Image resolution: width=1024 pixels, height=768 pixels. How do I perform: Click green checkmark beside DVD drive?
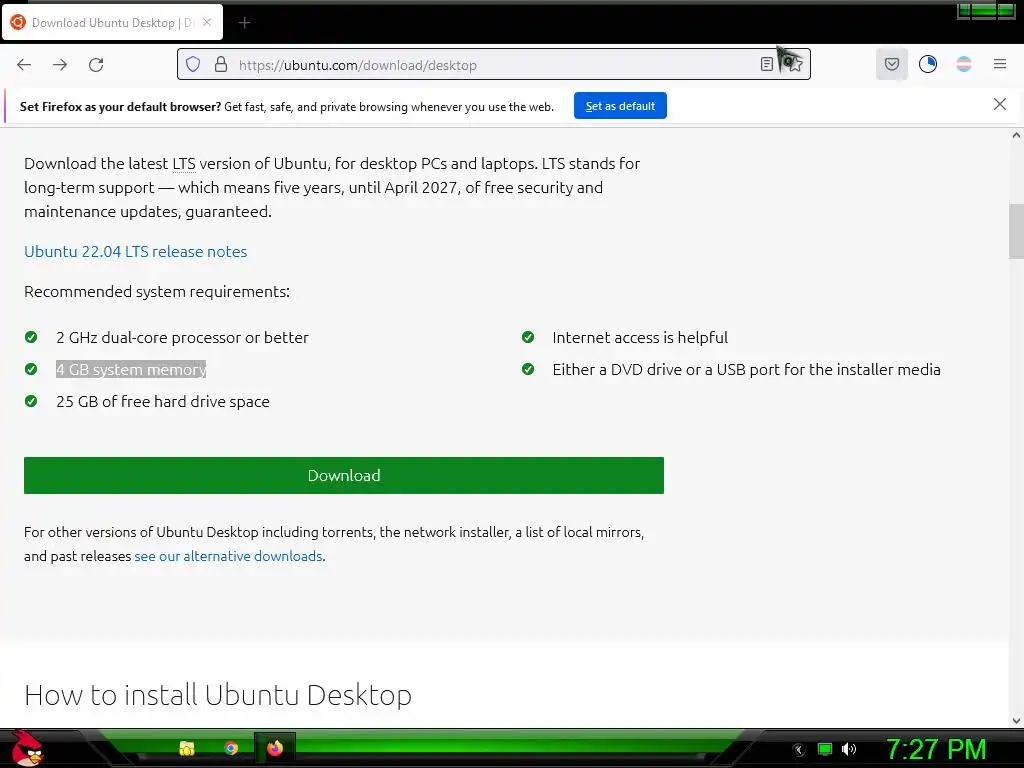(x=528, y=369)
